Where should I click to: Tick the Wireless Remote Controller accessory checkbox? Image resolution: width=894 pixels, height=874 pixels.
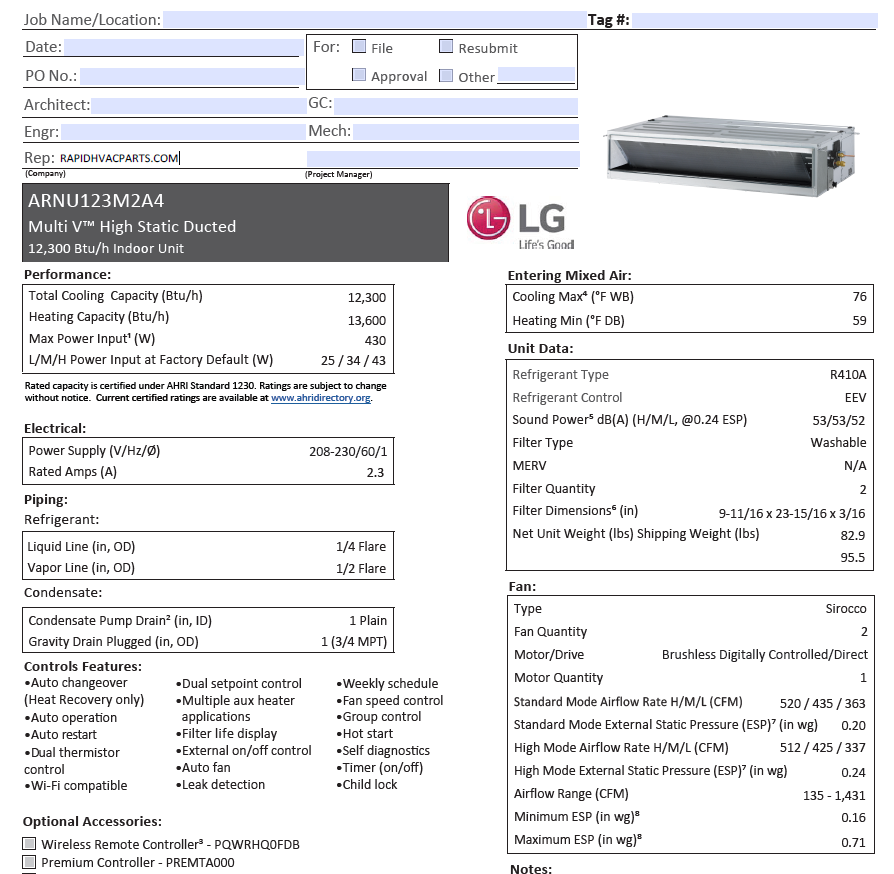[x=29, y=843]
